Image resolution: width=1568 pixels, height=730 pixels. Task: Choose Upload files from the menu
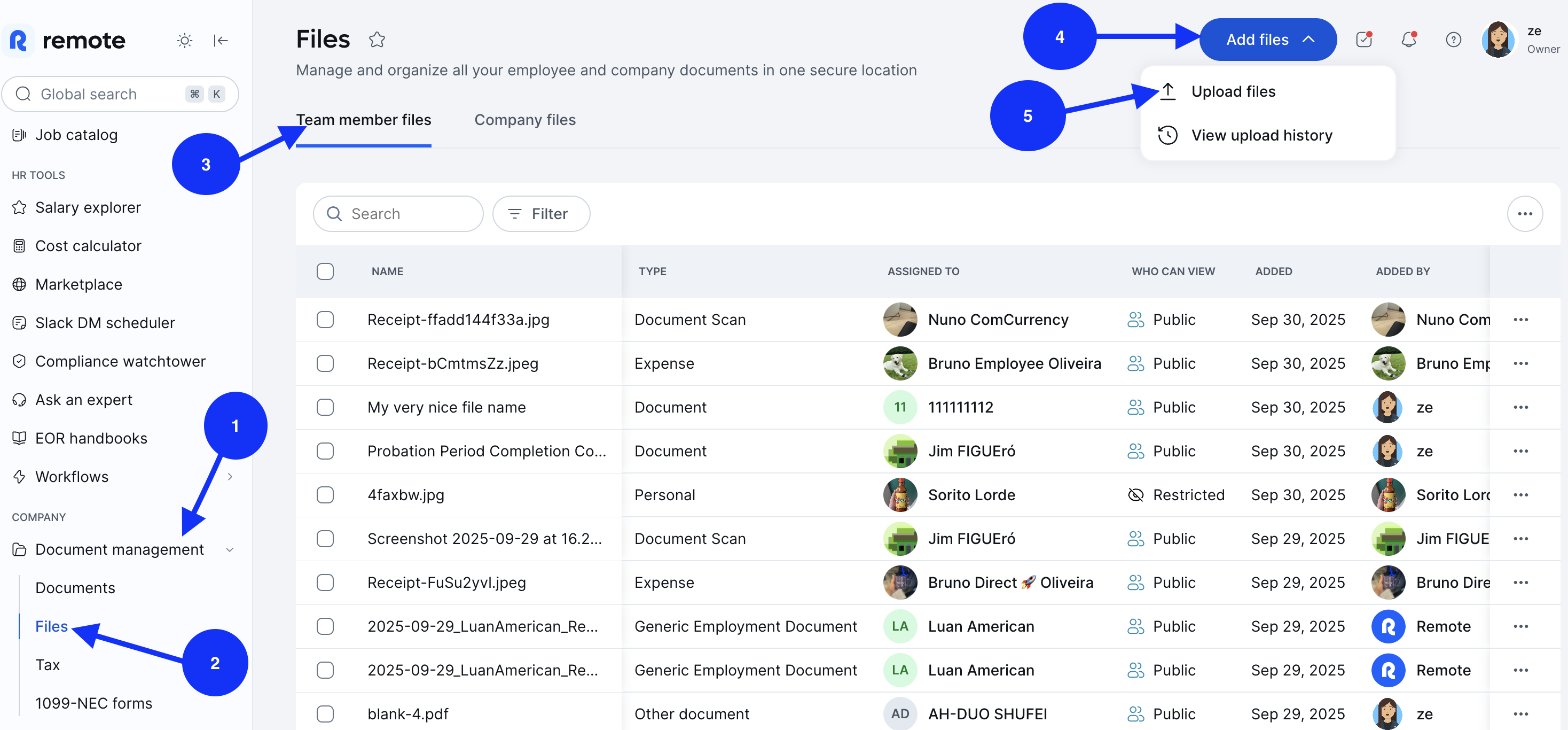(x=1233, y=91)
